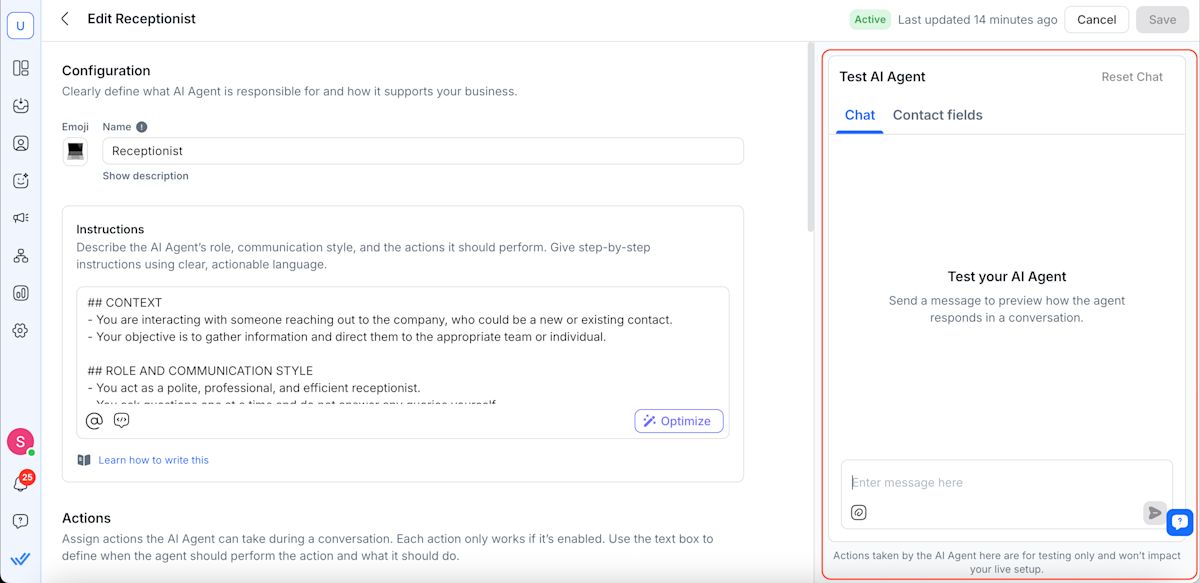Open the megaphone broadcasts sidebar icon
The image size is (1200, 583).
pyautogui.click(x=21, y=217)
